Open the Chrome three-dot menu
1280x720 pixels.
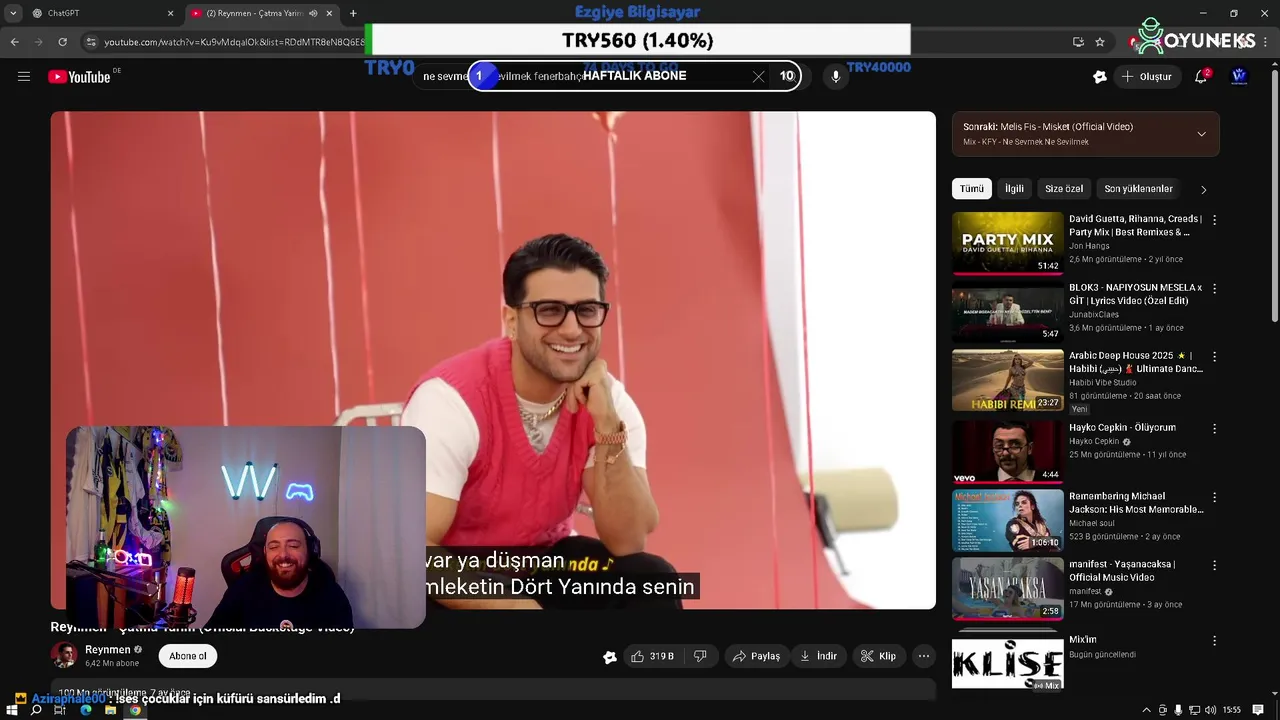click(1266, 42)
